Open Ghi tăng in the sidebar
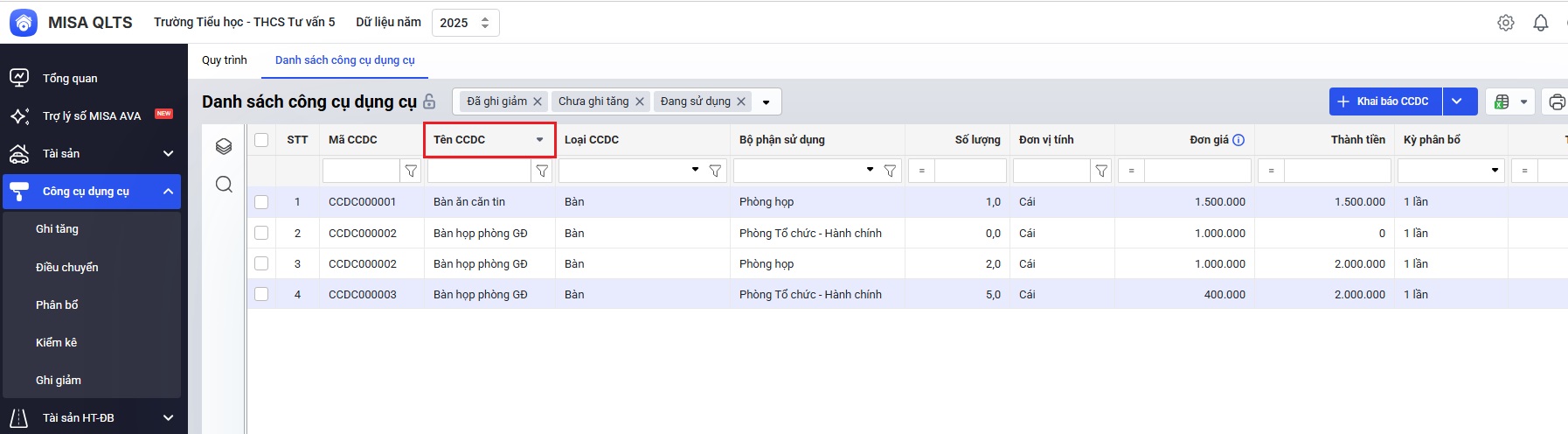 57,229
